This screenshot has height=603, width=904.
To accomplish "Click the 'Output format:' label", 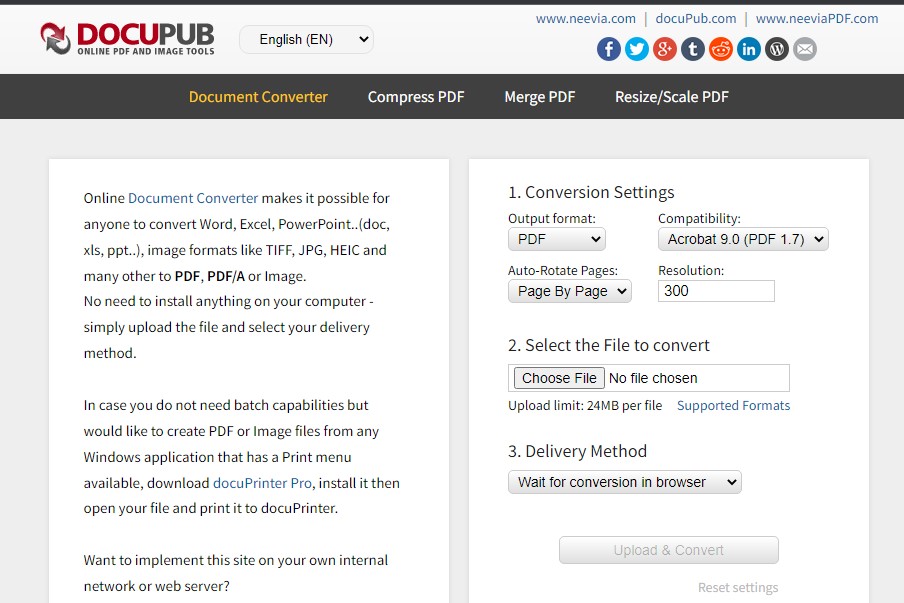I will pyautogui.click(x=552, y=218).
